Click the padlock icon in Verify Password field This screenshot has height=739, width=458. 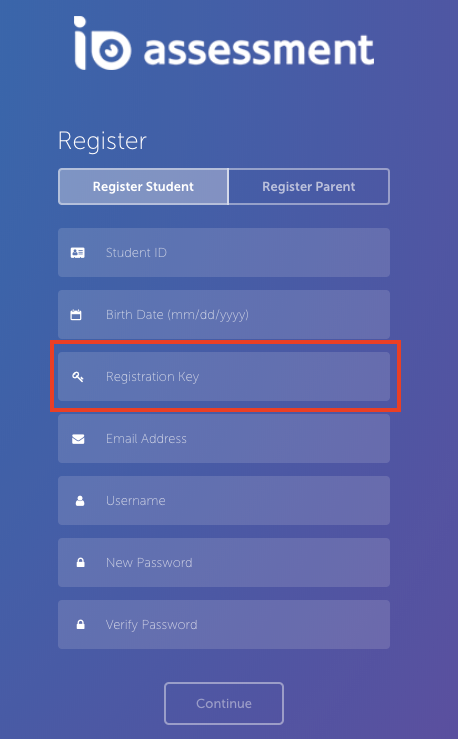pyautogui.click(x=81, y=624)
